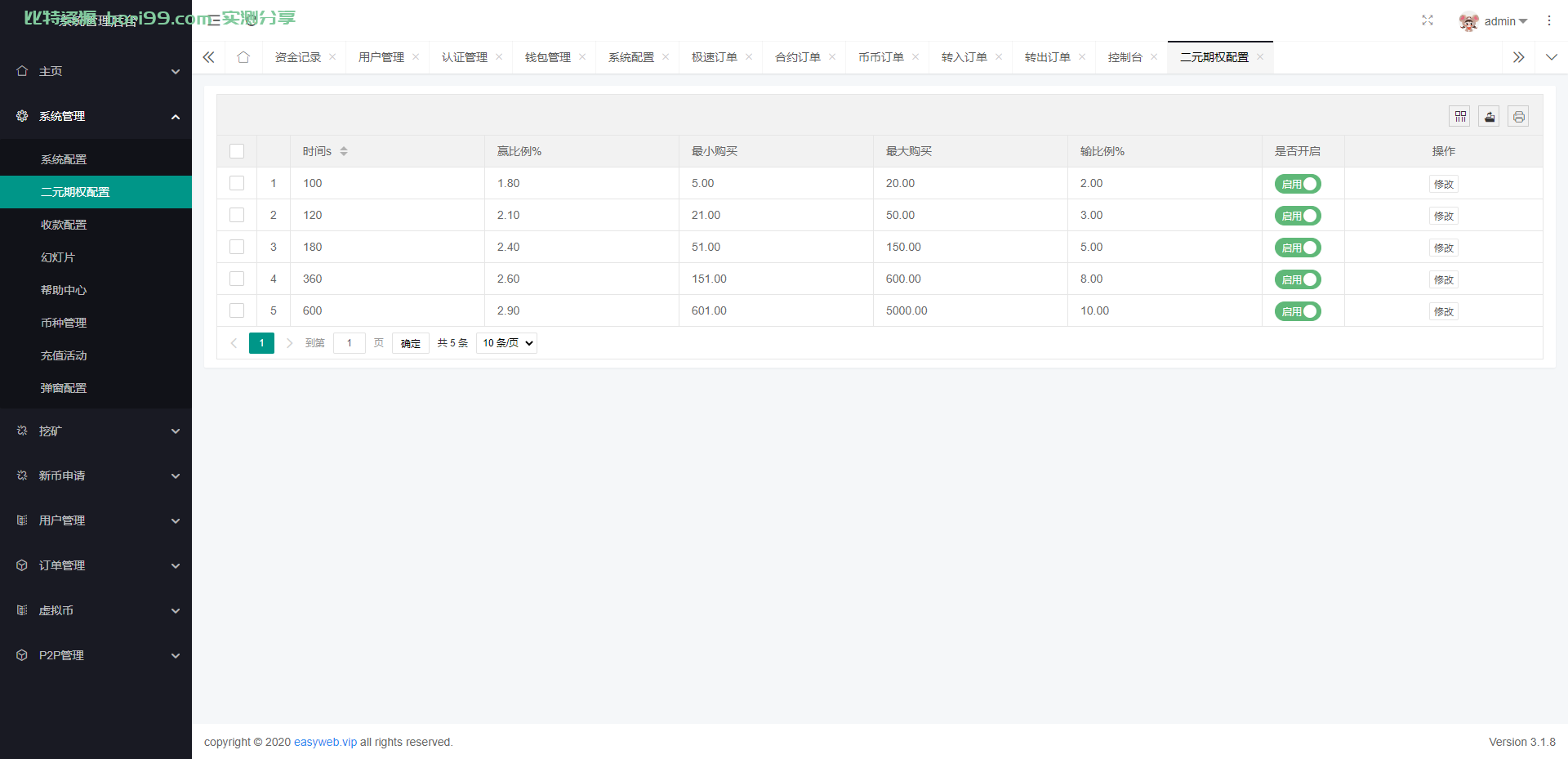Open the more options vertical dots menu
1568x759 pixels.
tap(1549, 20)
